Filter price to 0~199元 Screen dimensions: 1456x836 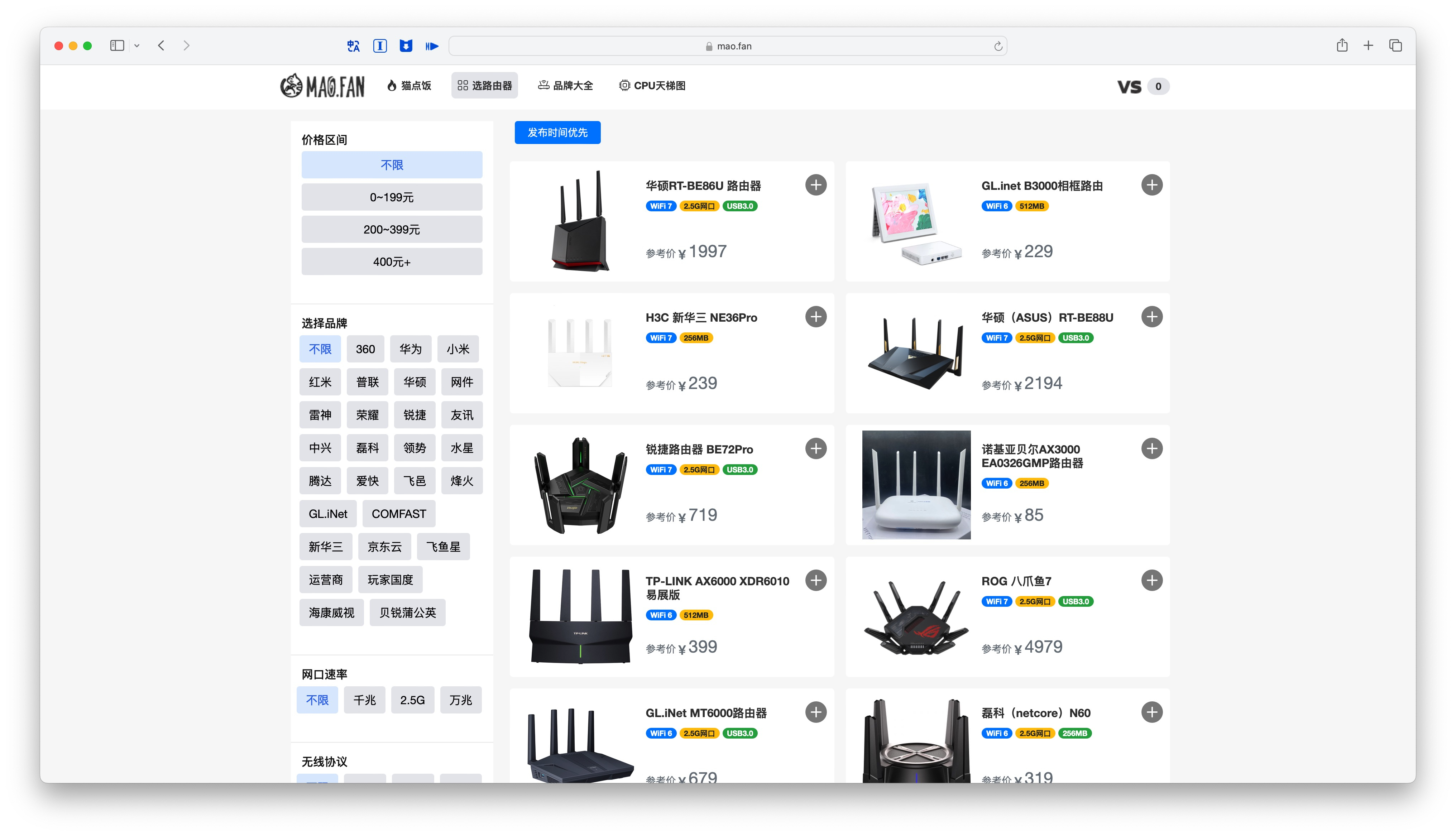click(x=392, y=197)
